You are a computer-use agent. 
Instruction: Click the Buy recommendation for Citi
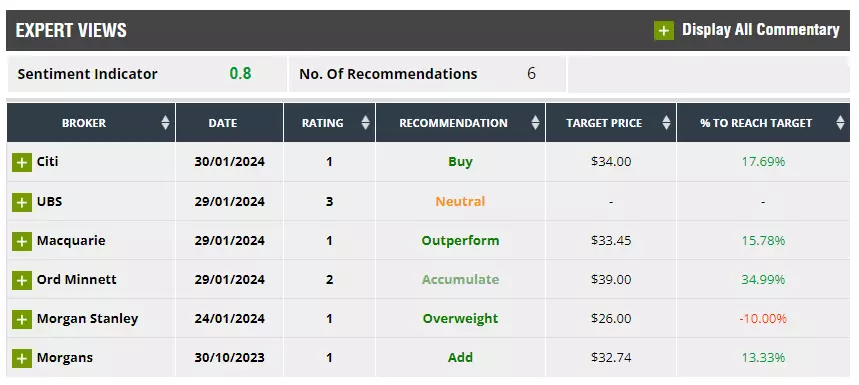[x=460, y=162]
